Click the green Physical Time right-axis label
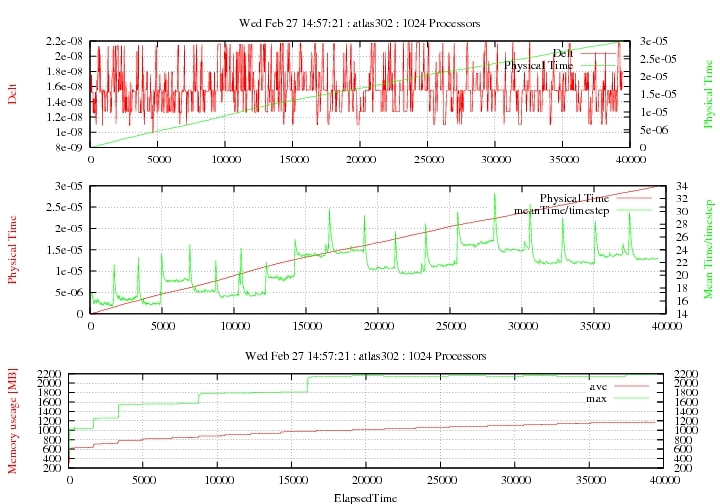This screenshot has width=720, height=504. pyautogui.click(x=707, y=94)
